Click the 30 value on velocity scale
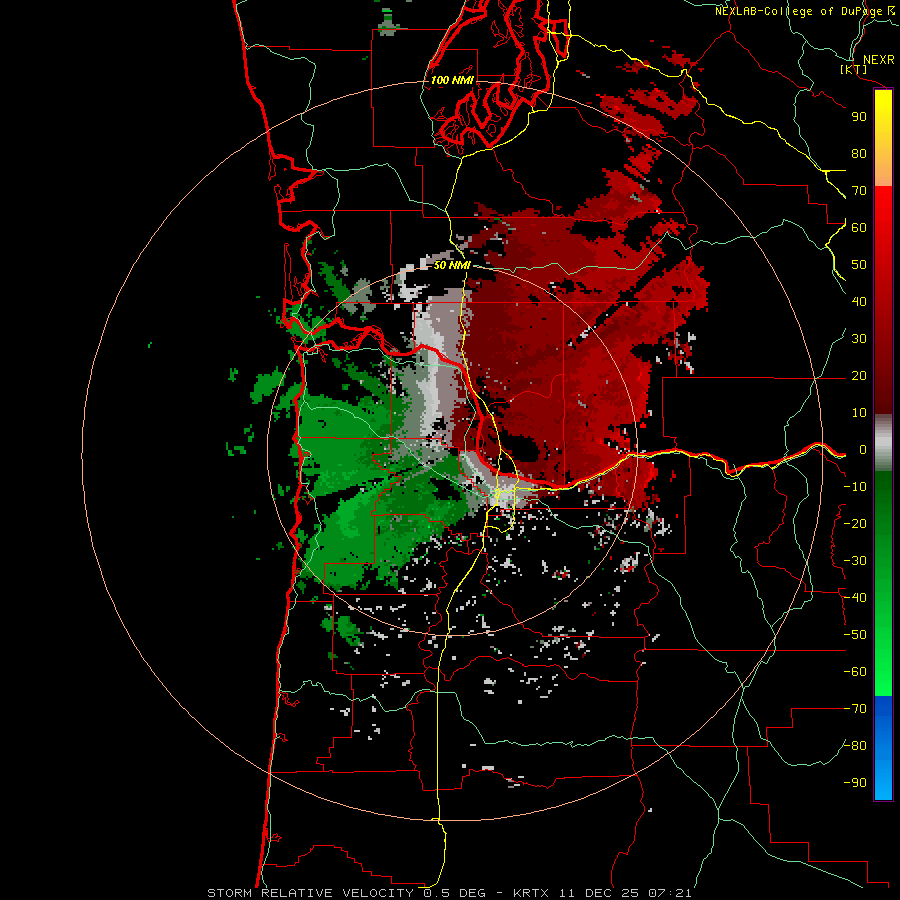The width and height of the screenshot is (900, 900). click(859, 339)
